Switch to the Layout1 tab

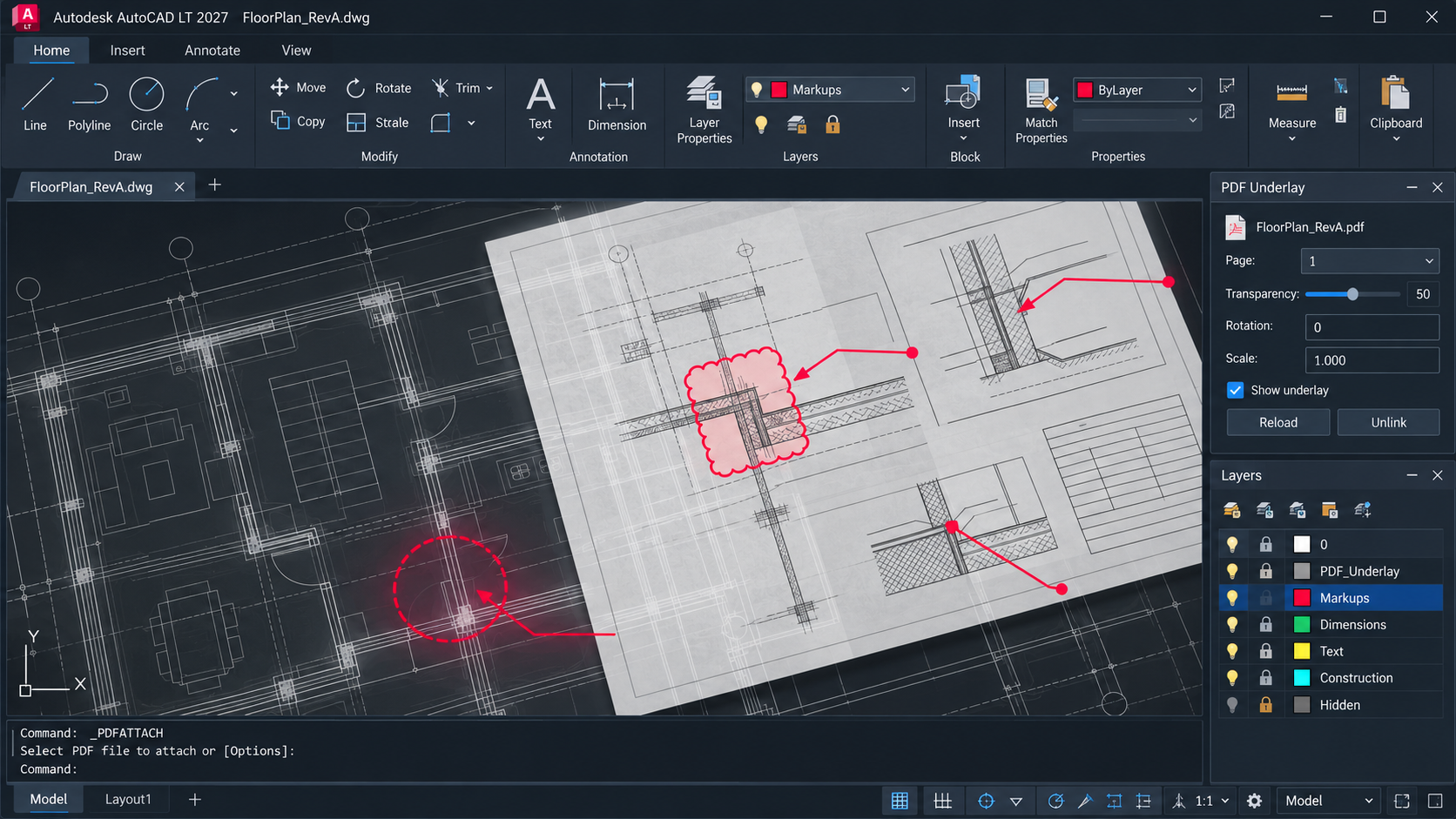(x=128, y=799)
